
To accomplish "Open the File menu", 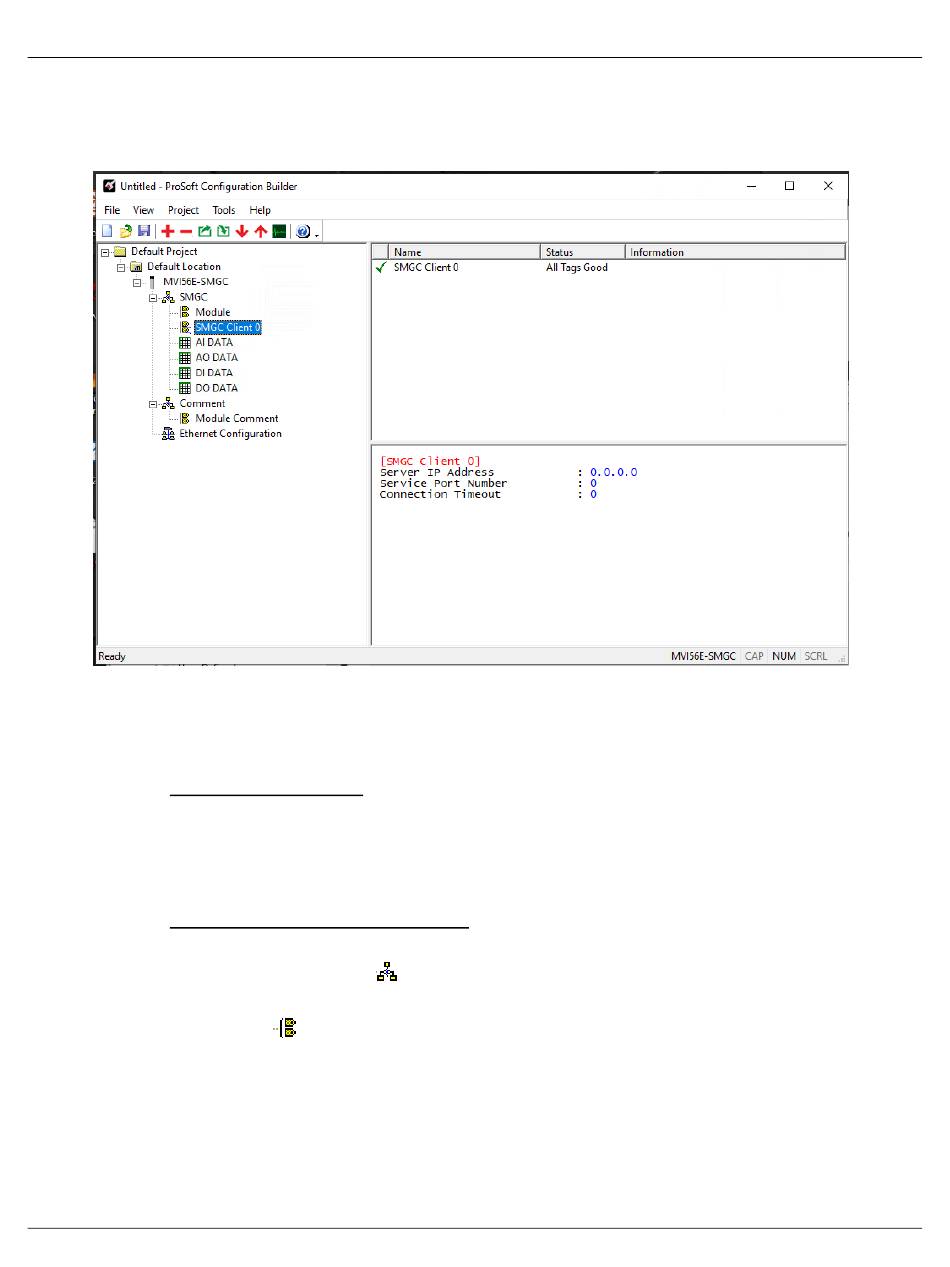I will [x=112, y=211].
